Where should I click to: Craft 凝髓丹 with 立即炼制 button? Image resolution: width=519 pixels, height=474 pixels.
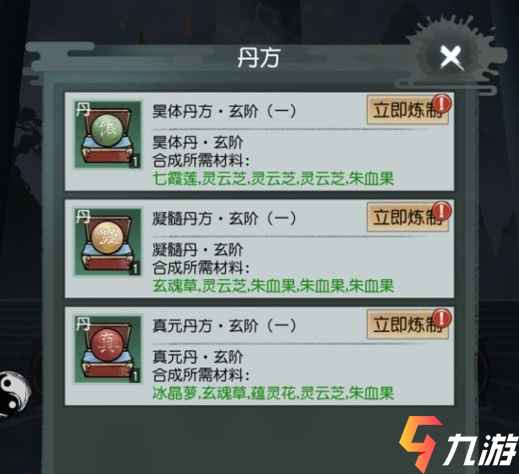407,218
